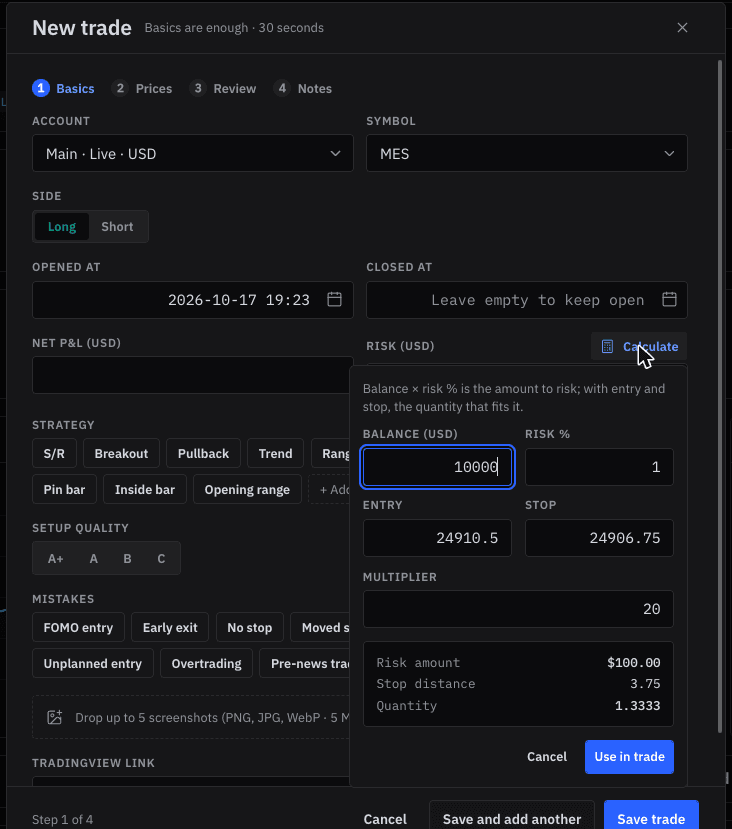Go to step 4 Notes
Screen dimensions: 732x829
[x=303, y=88]
